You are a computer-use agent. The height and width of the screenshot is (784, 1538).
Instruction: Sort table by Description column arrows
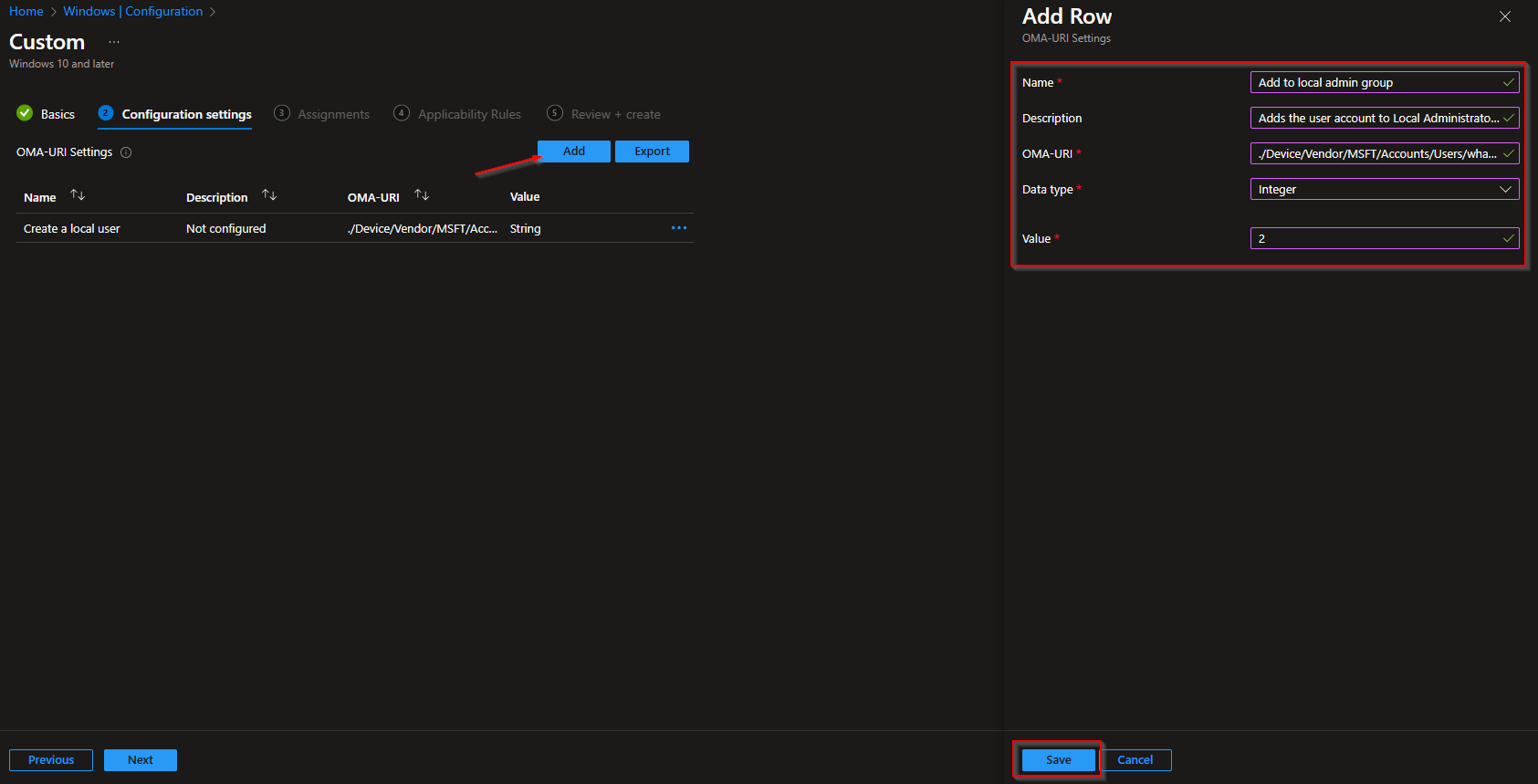click(x=269, y=195)
